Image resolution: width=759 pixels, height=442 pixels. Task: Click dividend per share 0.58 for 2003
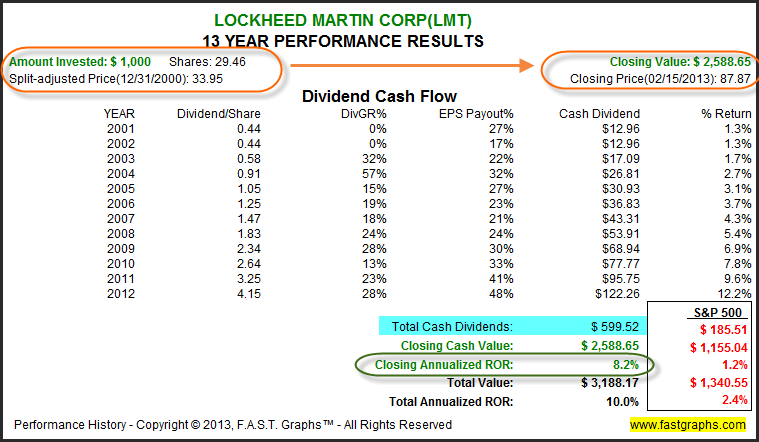(x=249, y=159)
